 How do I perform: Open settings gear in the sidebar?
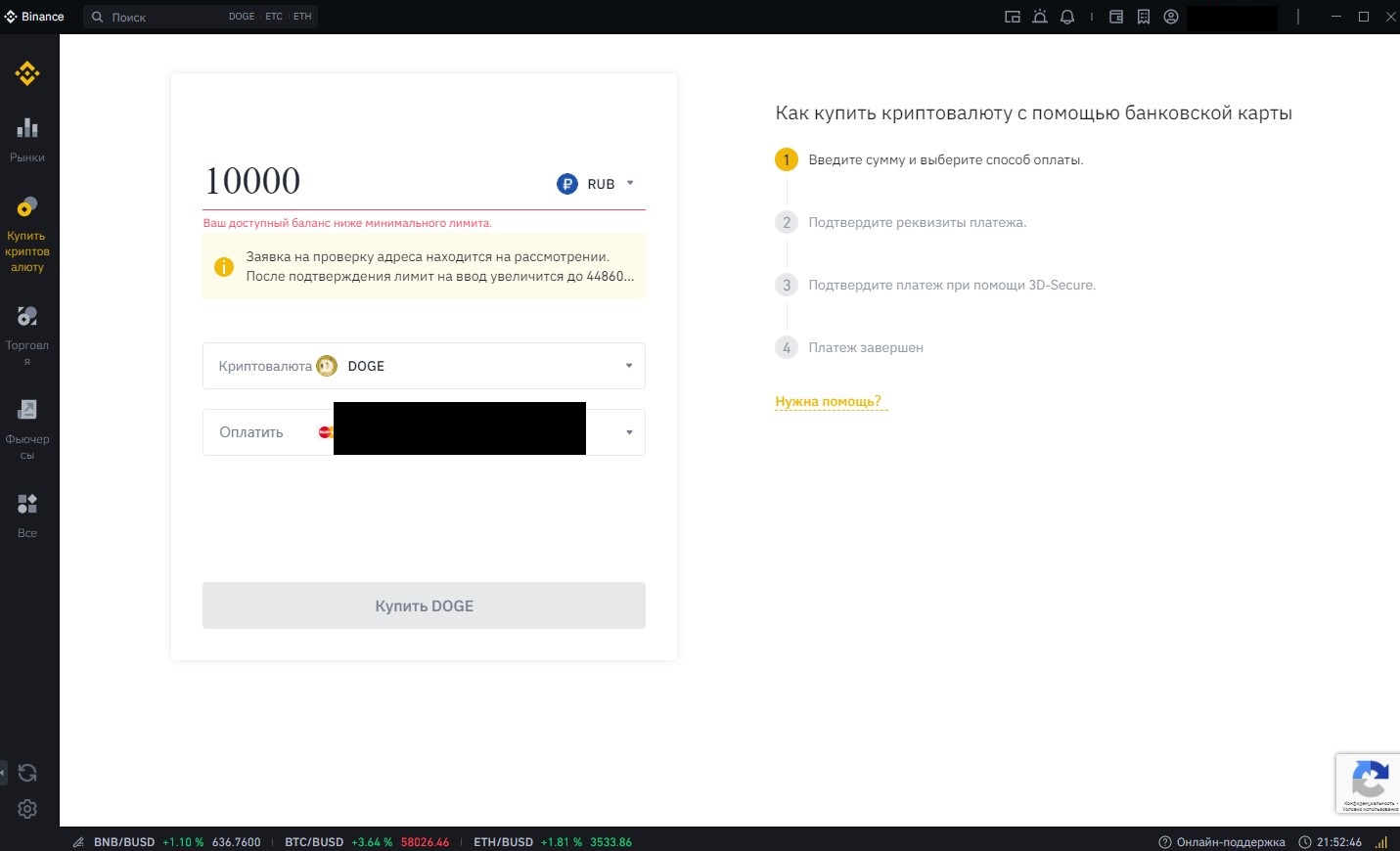coord(27,809)
